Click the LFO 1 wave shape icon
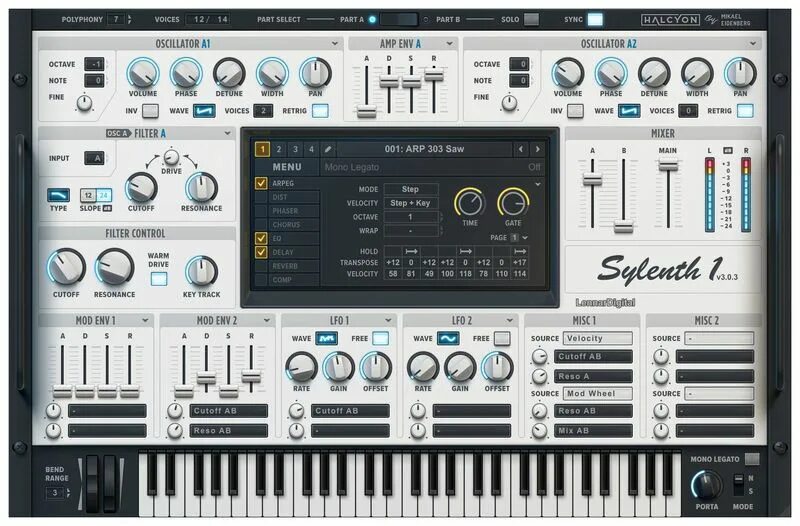Screen dimensions: 800x526 [326, 338]
